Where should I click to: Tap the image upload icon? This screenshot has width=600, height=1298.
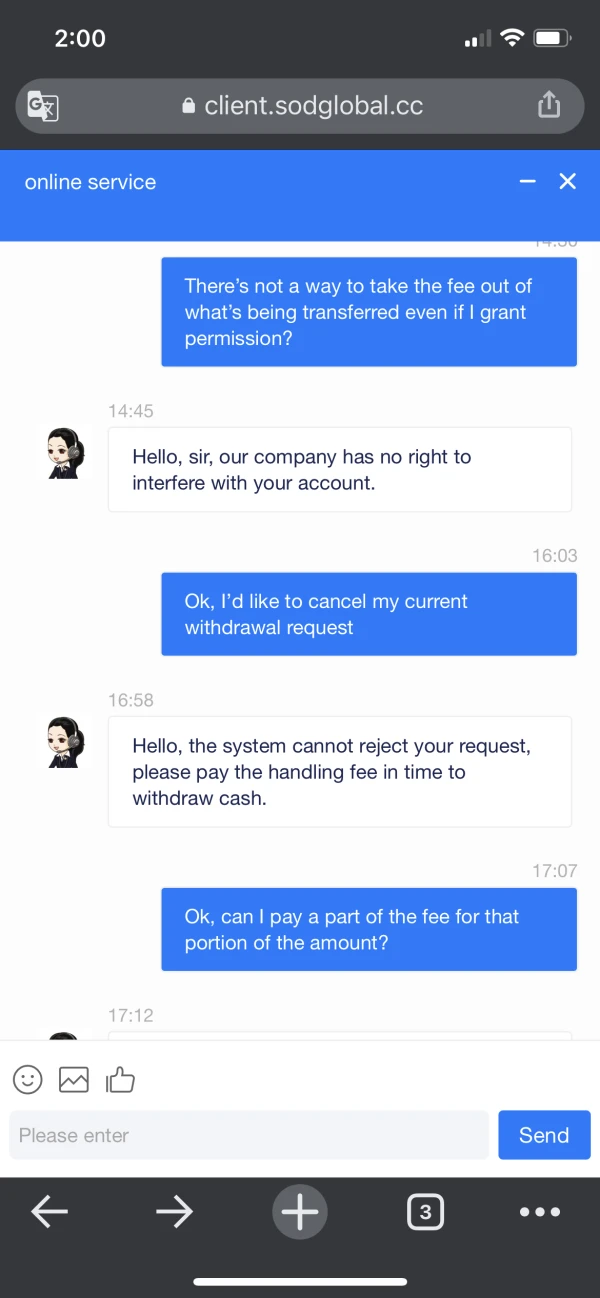[x=74, y=1079]
